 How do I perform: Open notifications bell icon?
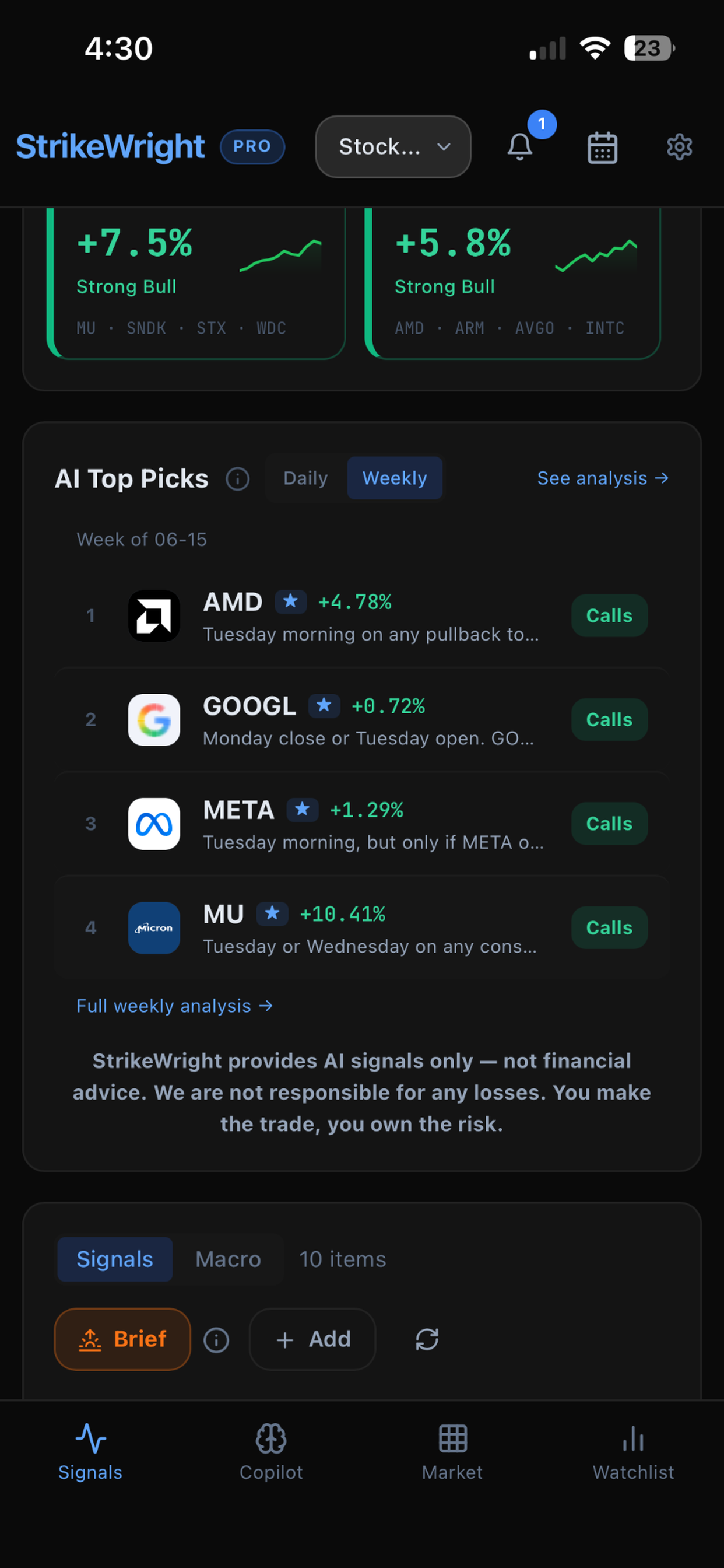(520, 146)
